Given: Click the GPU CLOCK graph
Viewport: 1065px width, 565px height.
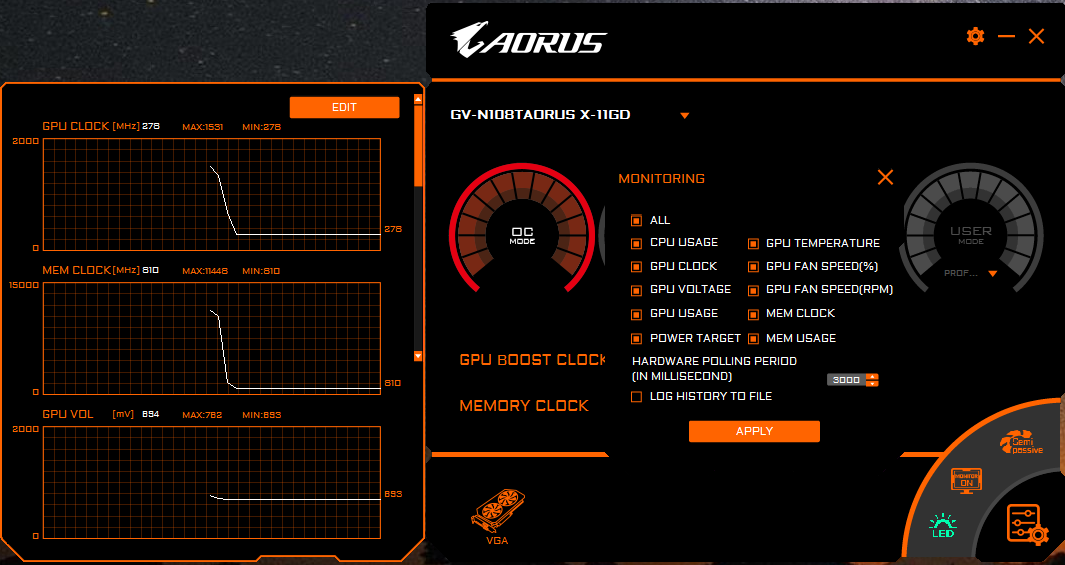Looking at the screenshot, I should 212,195.
